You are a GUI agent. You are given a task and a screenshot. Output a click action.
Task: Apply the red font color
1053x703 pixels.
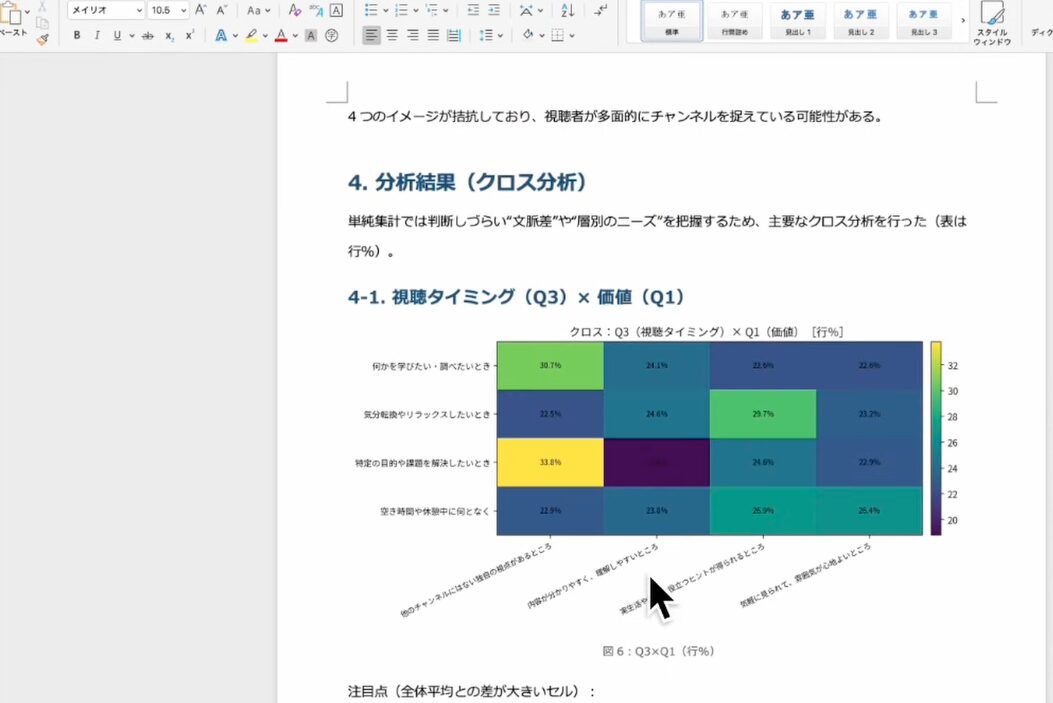point(281,35)
